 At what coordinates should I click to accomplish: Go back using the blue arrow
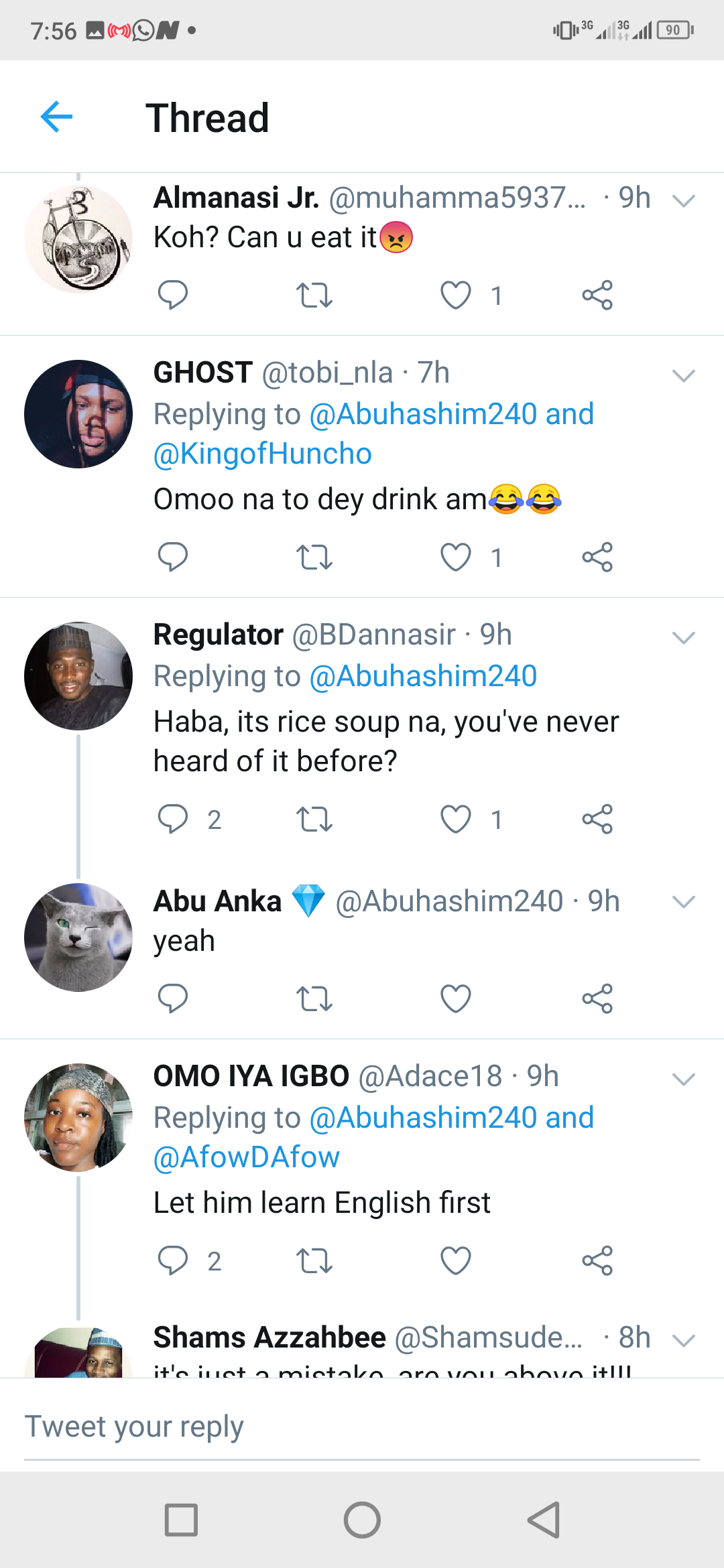pyautogui.click(x=56, y=117)
